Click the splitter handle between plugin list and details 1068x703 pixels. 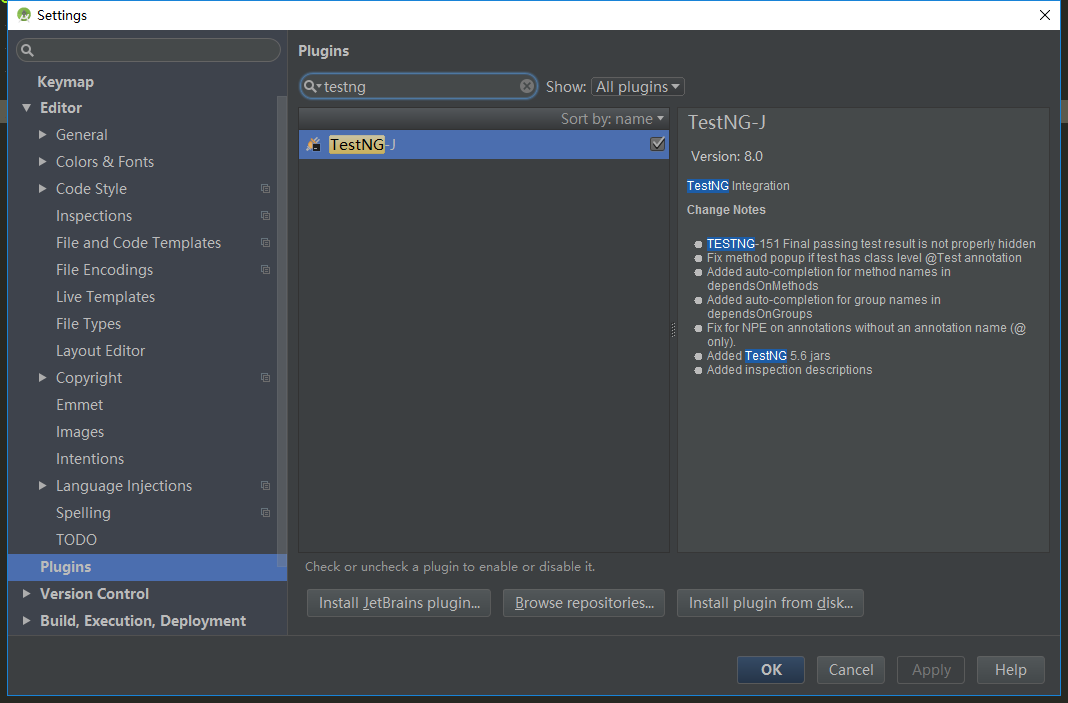(673, 330)
